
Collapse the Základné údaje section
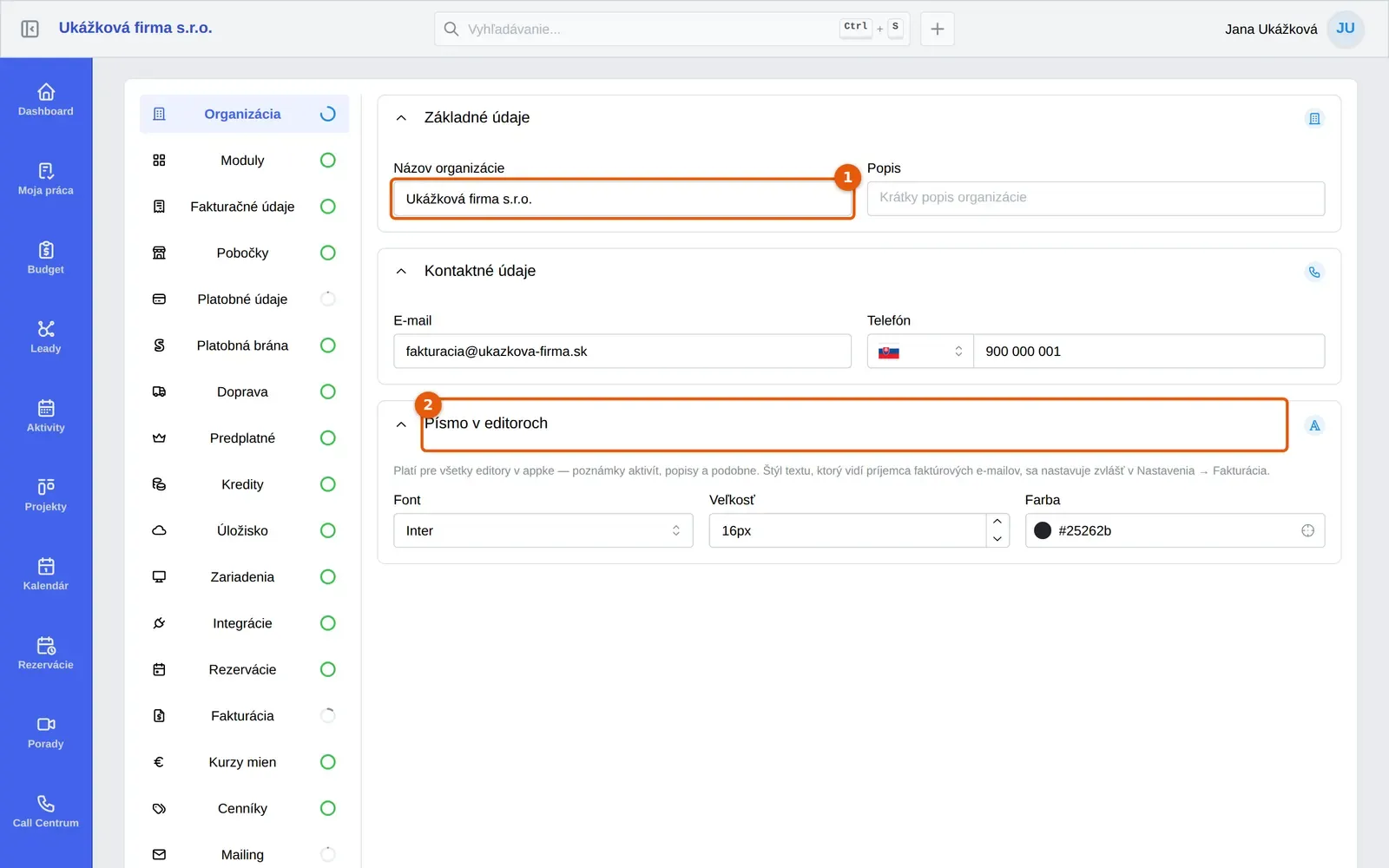(x=401, y=118)
